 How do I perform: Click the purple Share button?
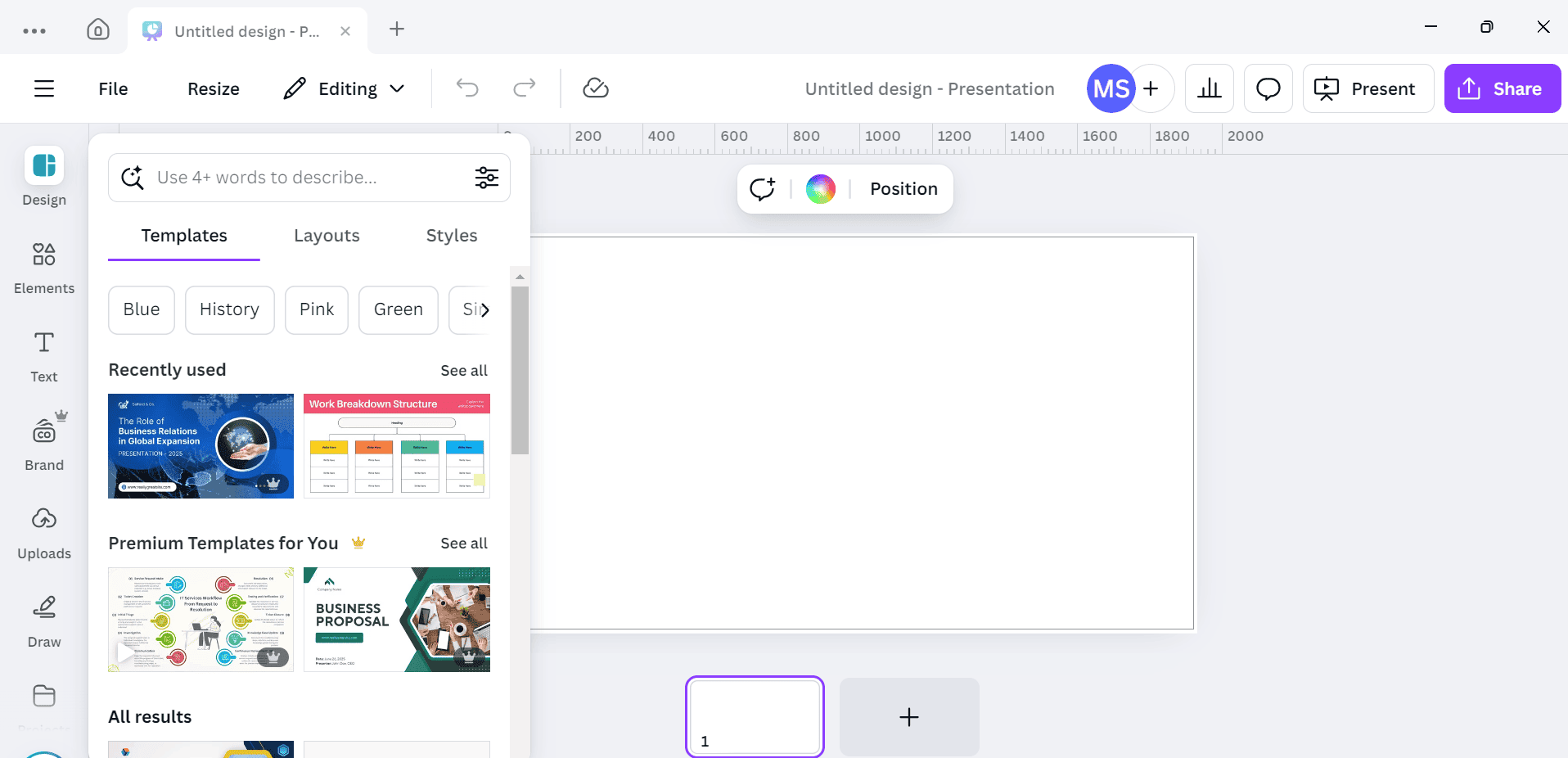(1502, 88)
